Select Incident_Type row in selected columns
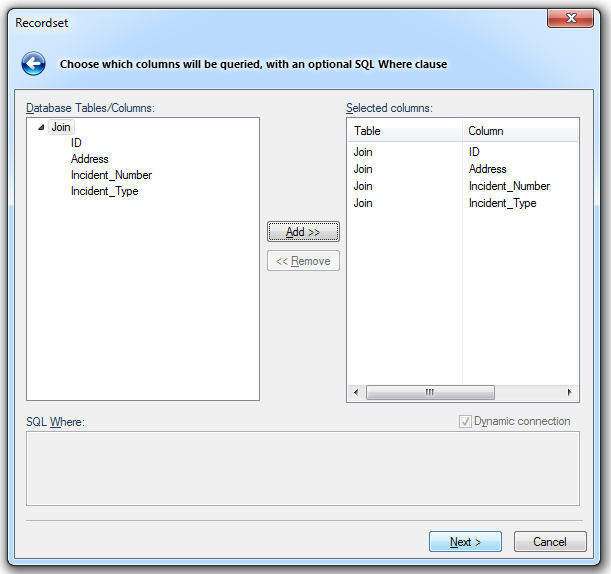Screen dimensions: 611x574 tap(460, 203)
